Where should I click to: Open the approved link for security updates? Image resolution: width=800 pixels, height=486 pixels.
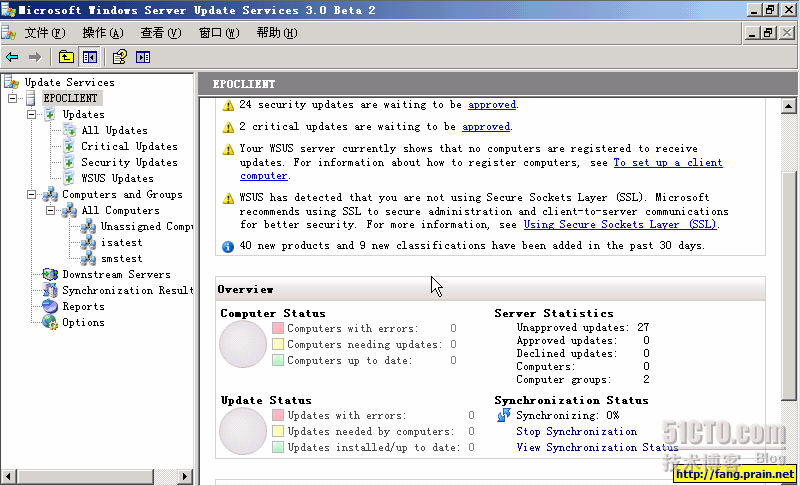click(492, 105)
